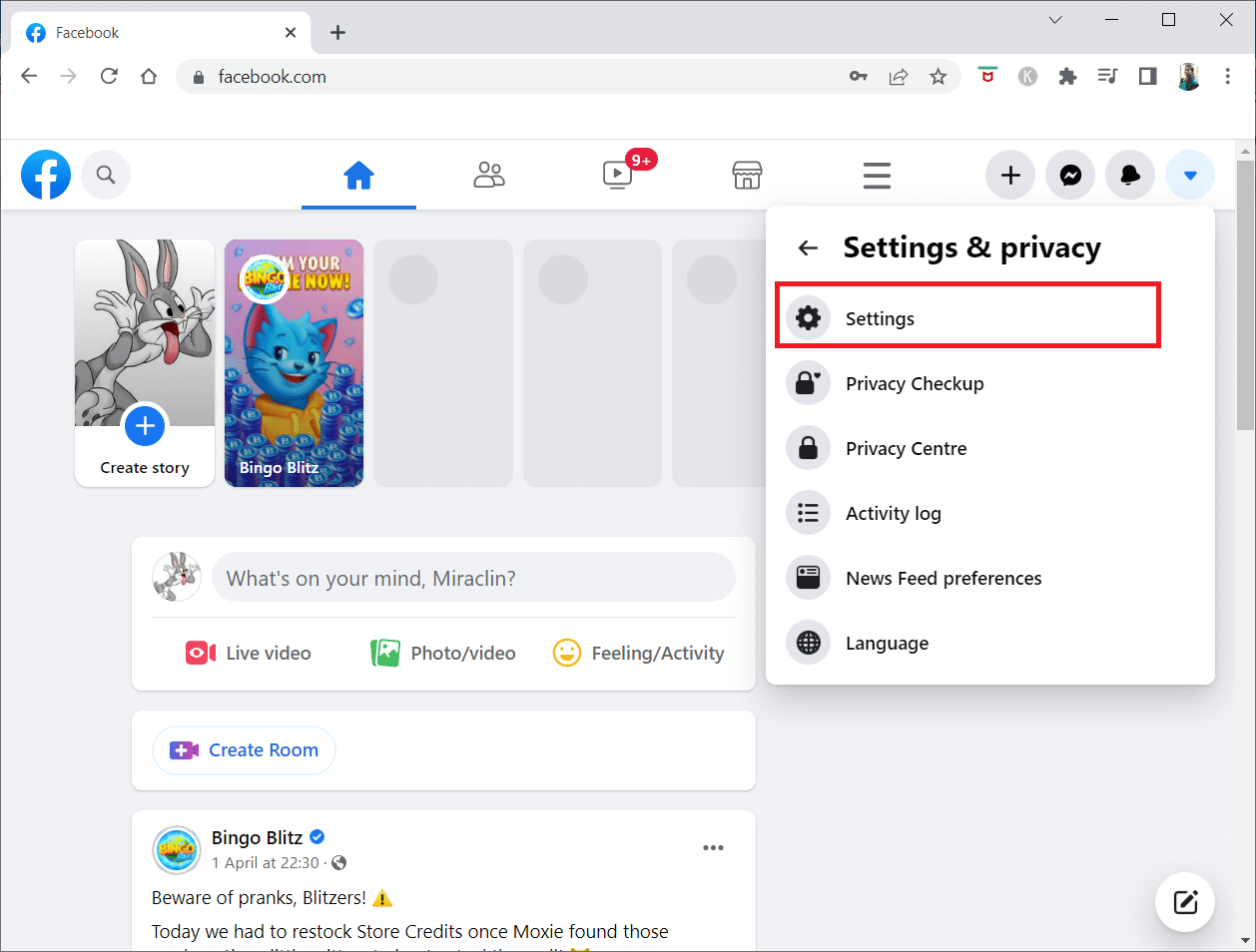Open Facebook search magnifier
The width and height of the screenshot is (1256, 952).
point(106,175)
